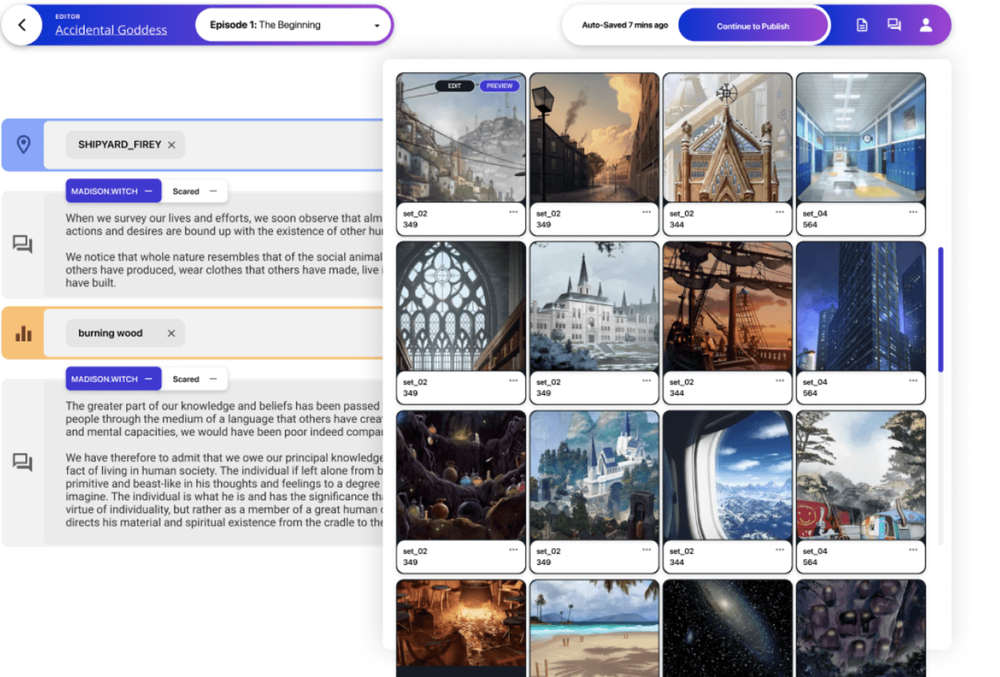Select the purple mushroom houses thumbnail
The width and height of the screenshot is (1000, 677).
[x=861, y=628]
